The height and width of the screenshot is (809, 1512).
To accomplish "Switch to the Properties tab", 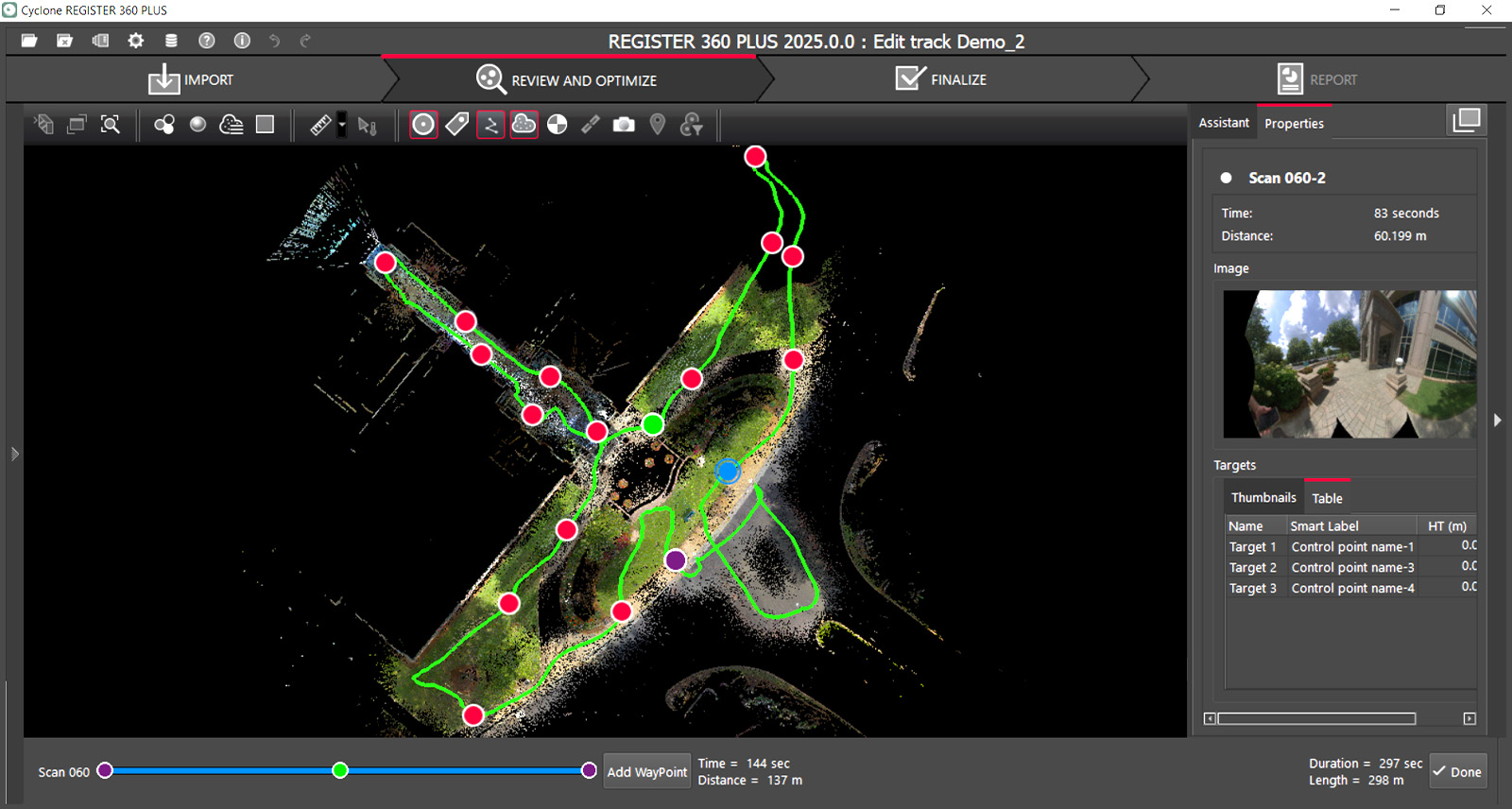I will pos(1294,124).
